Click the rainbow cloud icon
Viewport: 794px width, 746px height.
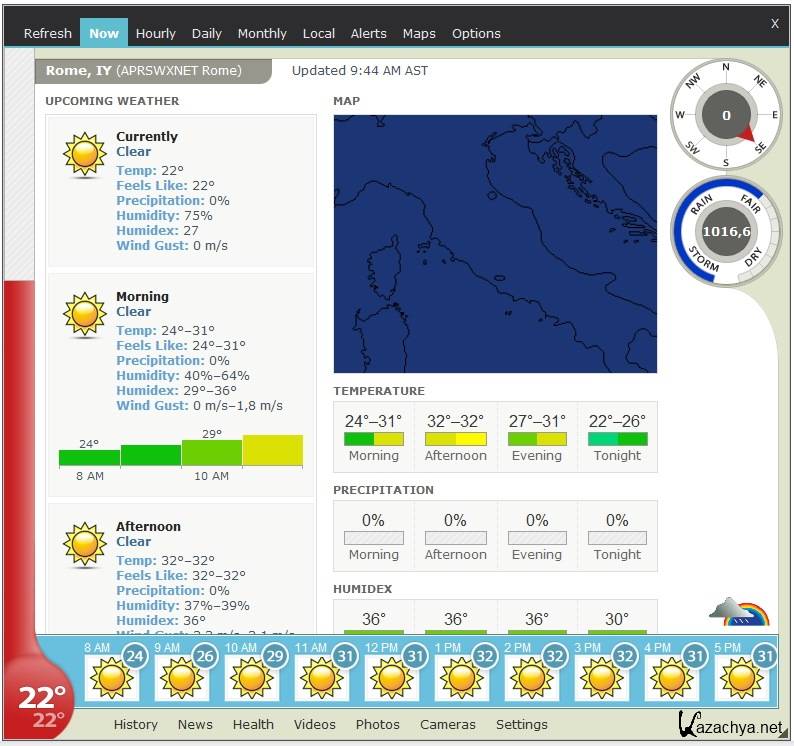[x=738, y=612]
